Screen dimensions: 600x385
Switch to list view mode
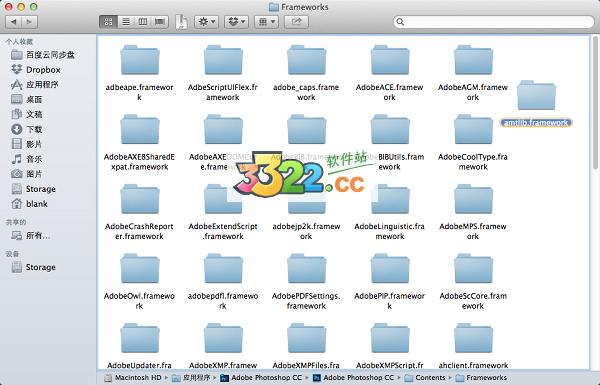(x=126, y=22)
